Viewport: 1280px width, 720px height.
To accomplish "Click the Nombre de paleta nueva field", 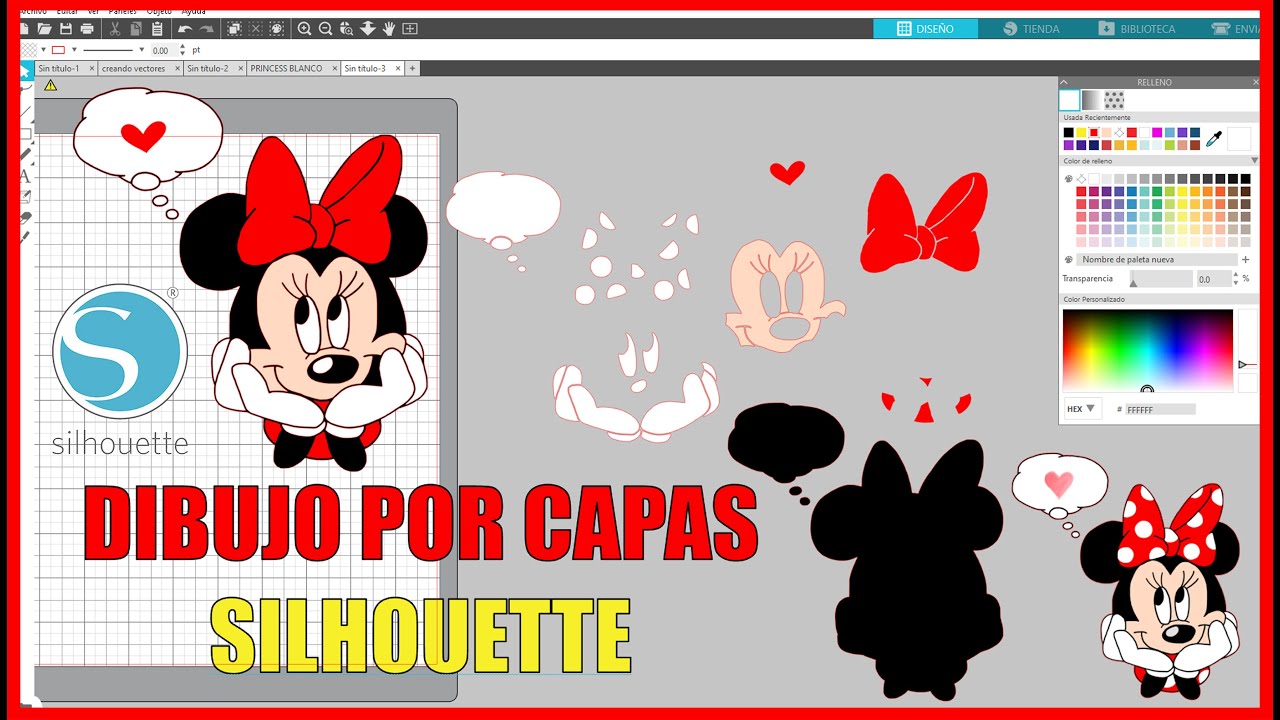I will [x=1157, y=259].
